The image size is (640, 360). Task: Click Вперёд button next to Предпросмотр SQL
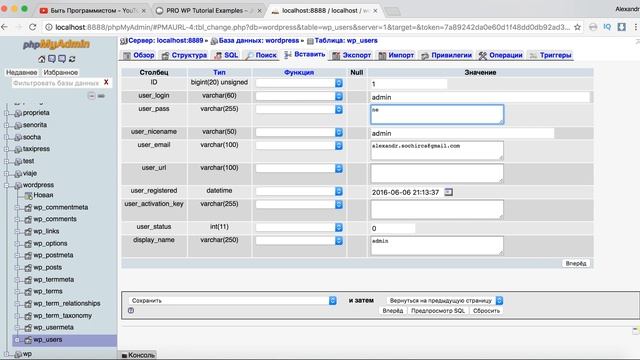(393, 311)
